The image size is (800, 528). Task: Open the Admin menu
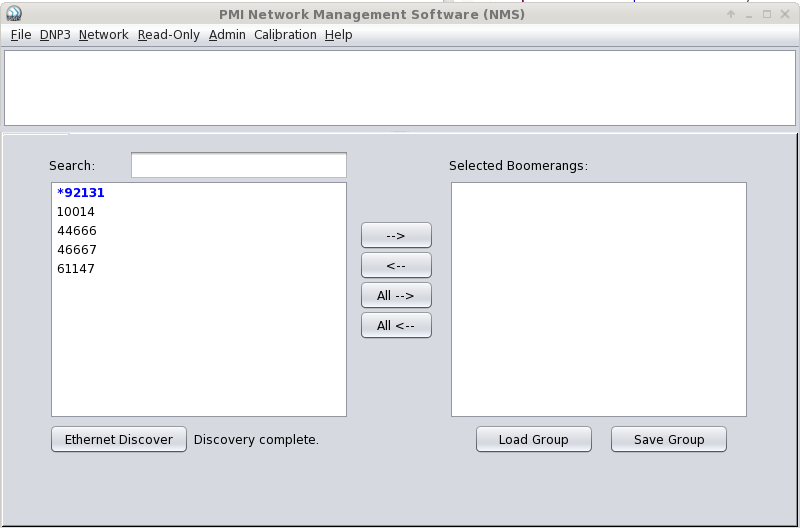click(x=227, y=35)
